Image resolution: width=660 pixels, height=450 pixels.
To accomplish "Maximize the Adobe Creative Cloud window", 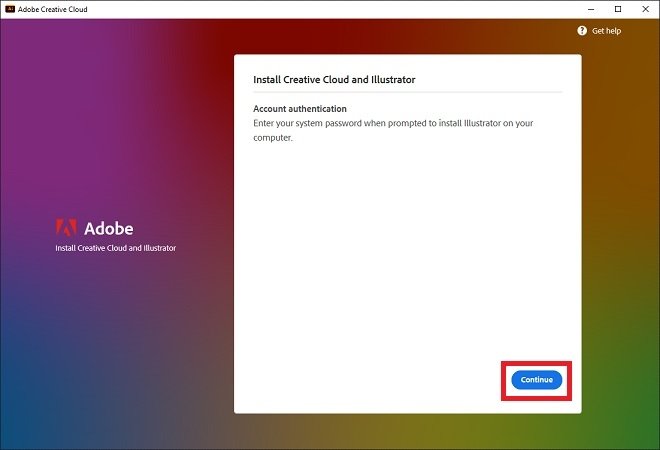I will pyautogui.click(x=618, y=9).
